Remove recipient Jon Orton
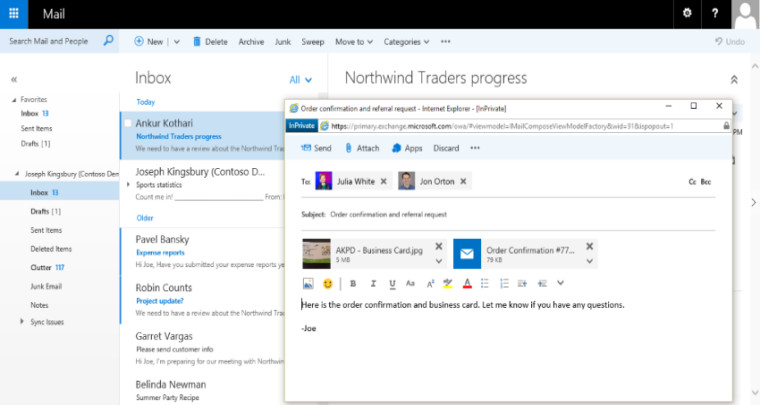The width and height of the screenshot is (760, 405). click(463, 181)
